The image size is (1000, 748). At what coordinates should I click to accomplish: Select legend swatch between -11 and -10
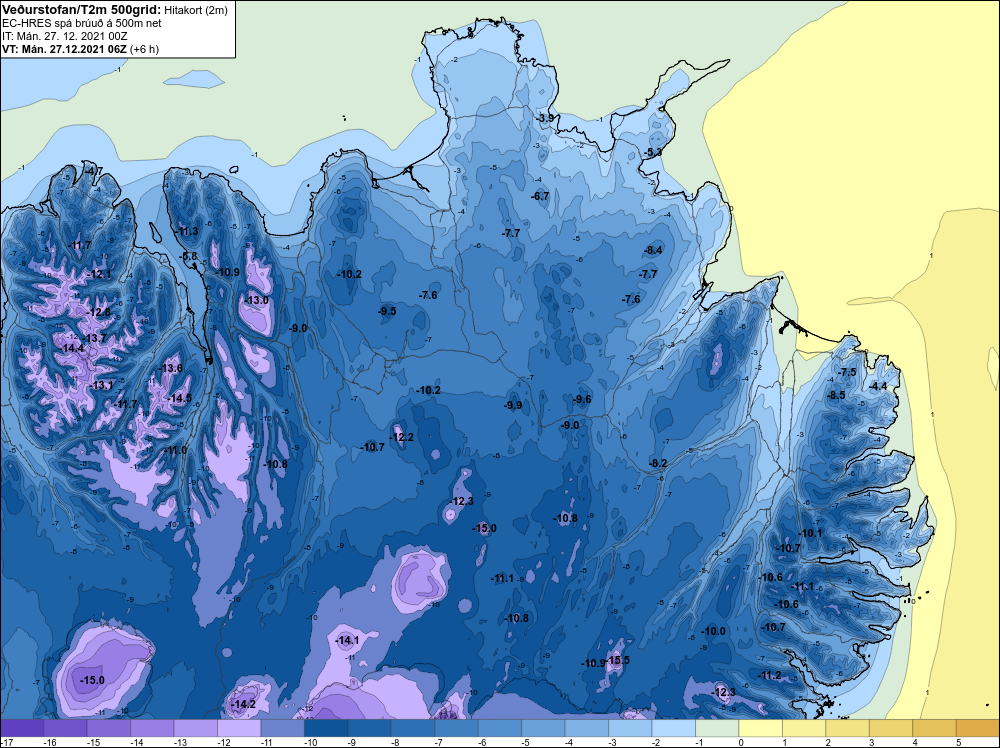point(283,728)
